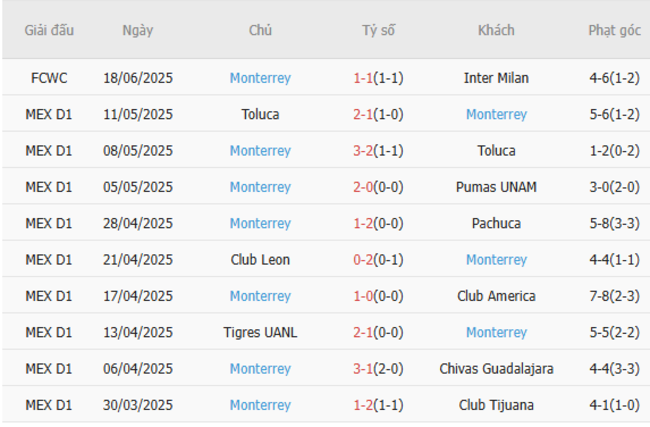
Task: Open the FCWC league label
Action: [49, 78]
